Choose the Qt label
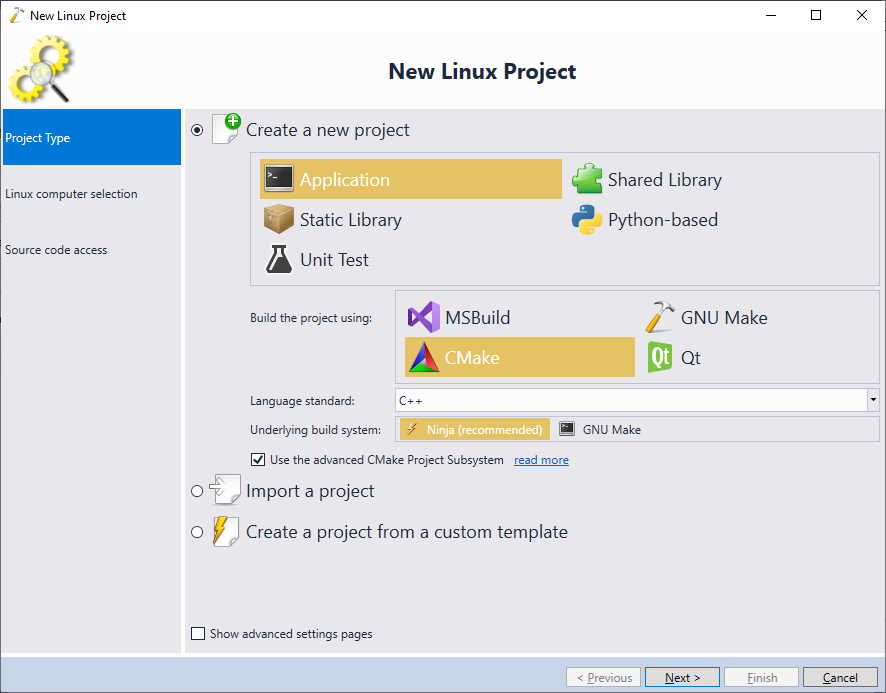The width and height of the screenshot is (886, 693). 690,357
